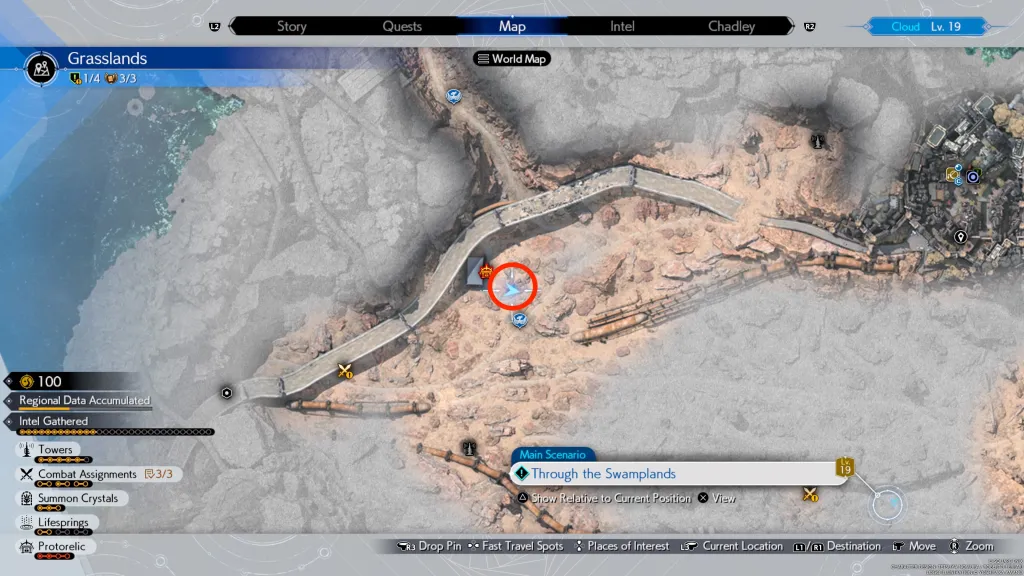The width and height of the screenshot is (1024, 576).
Task: Click the tower icon near bottom pipeline
Action: 467,446
